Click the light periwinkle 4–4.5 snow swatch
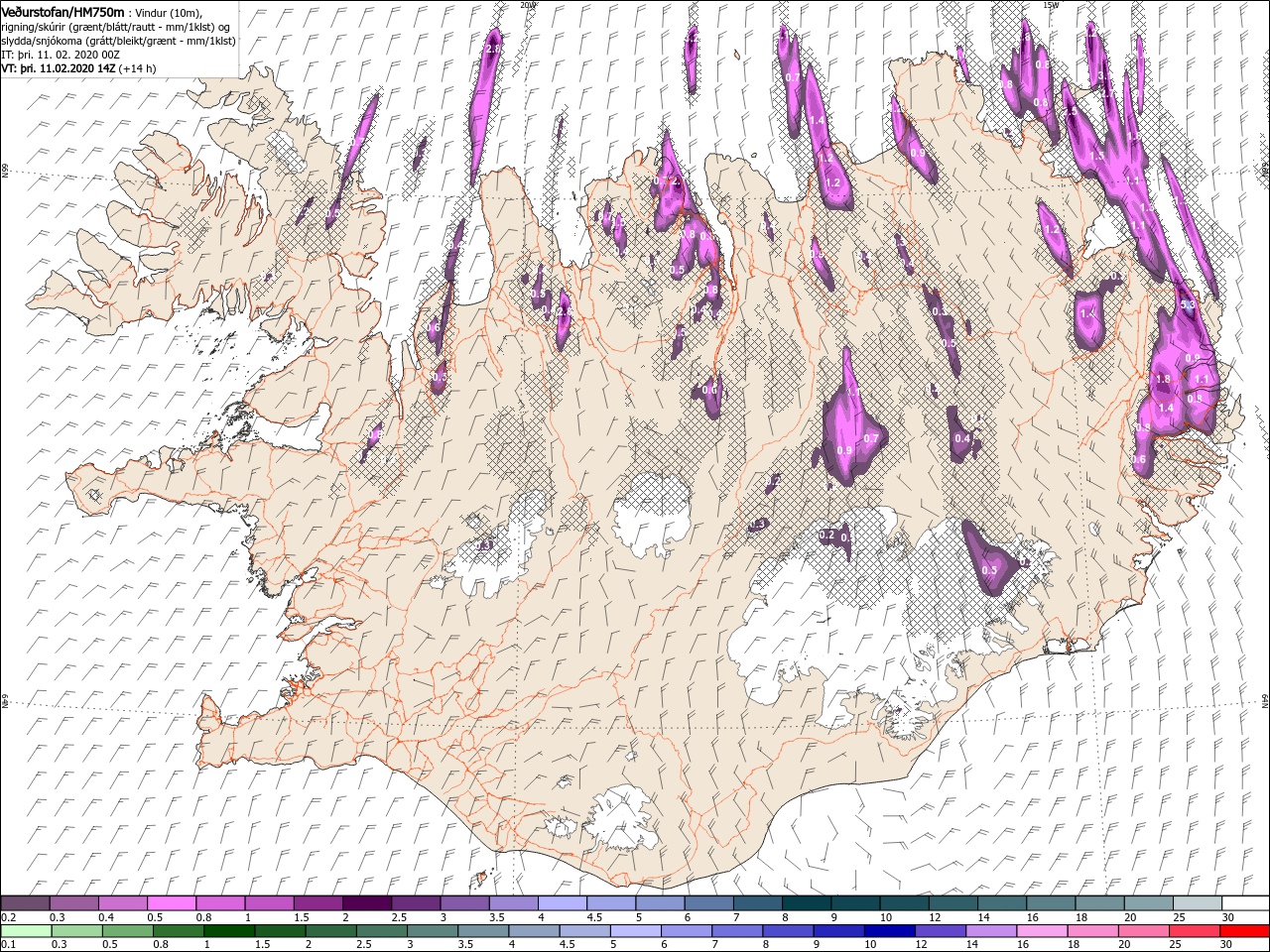This screenshot has height=952, width=1270. [x=562, y=903]
